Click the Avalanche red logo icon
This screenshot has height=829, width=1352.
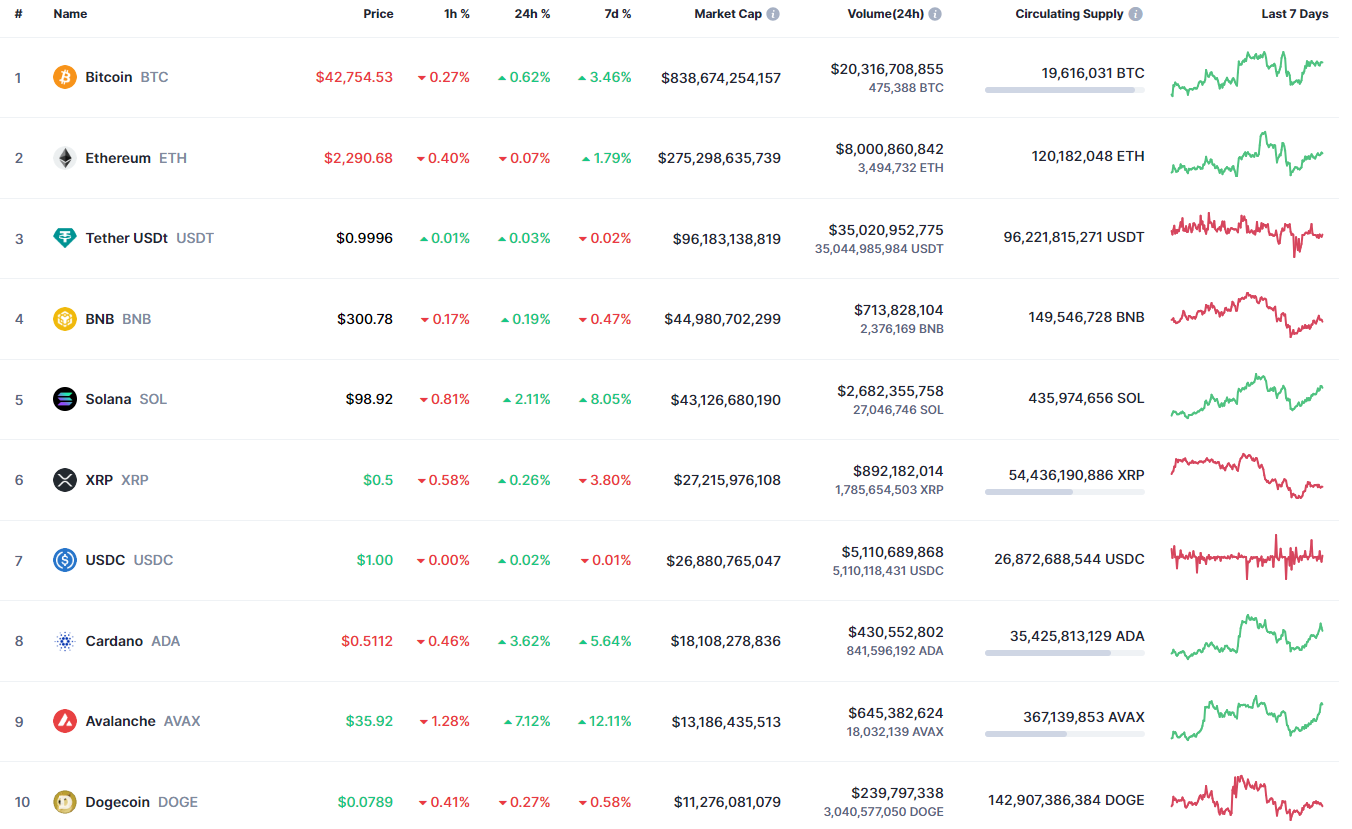coord(65,721)
